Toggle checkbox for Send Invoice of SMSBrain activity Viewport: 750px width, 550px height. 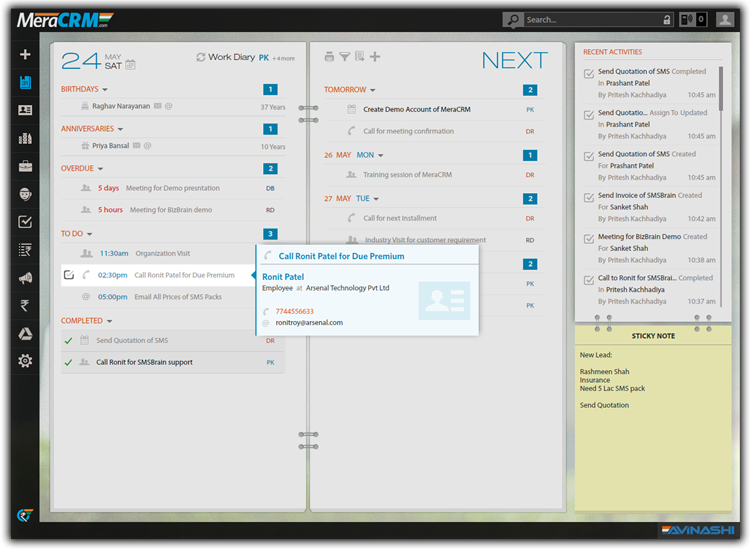pos(589,199)
